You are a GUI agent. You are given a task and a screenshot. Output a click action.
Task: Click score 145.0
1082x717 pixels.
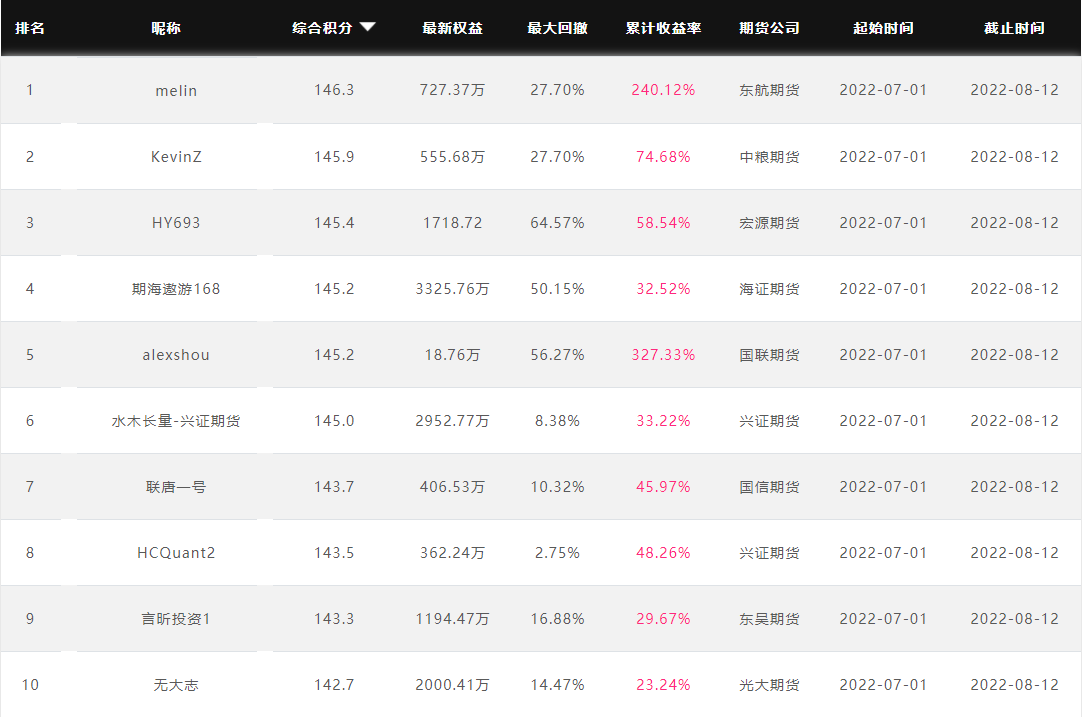click(x=334, y=421)
